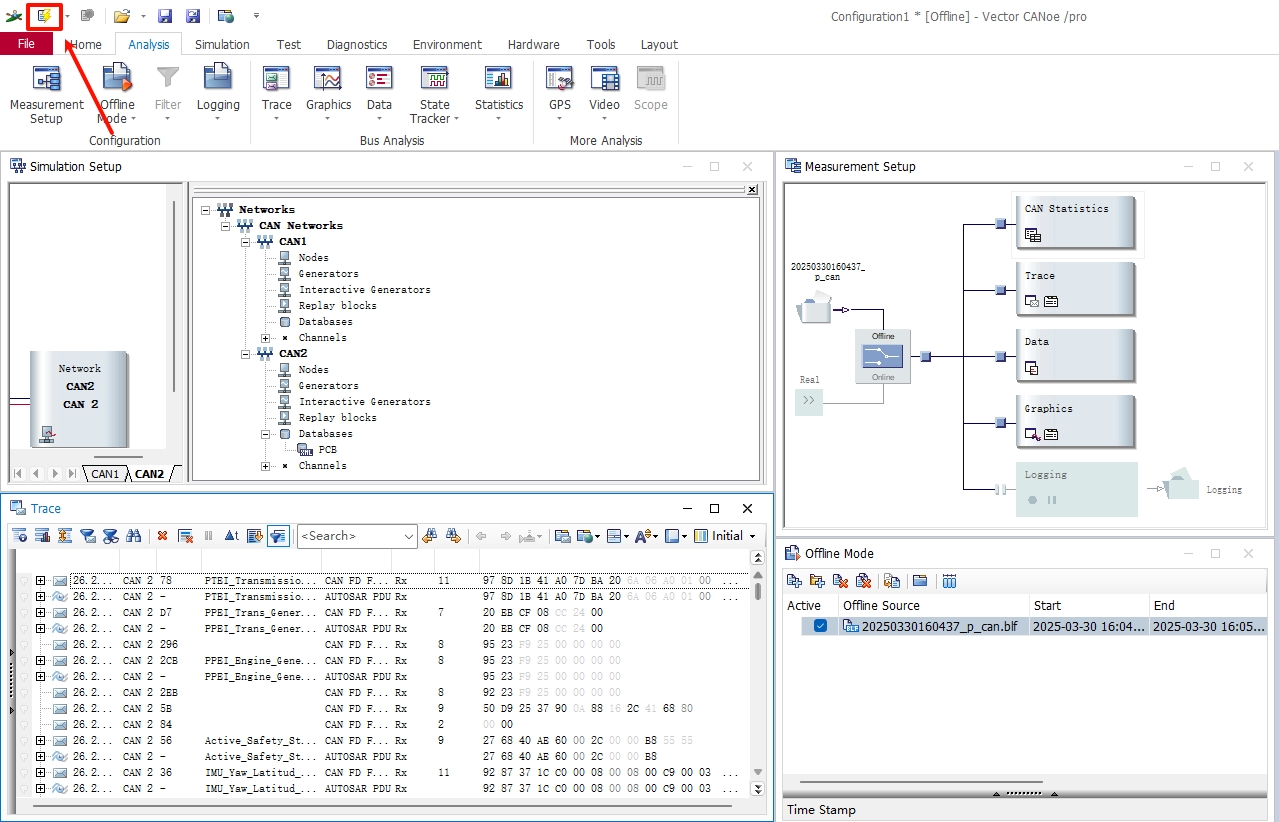Expand Channels under CAN2
The width and height of the screenshot is (1279, 822).
point(266,466)
